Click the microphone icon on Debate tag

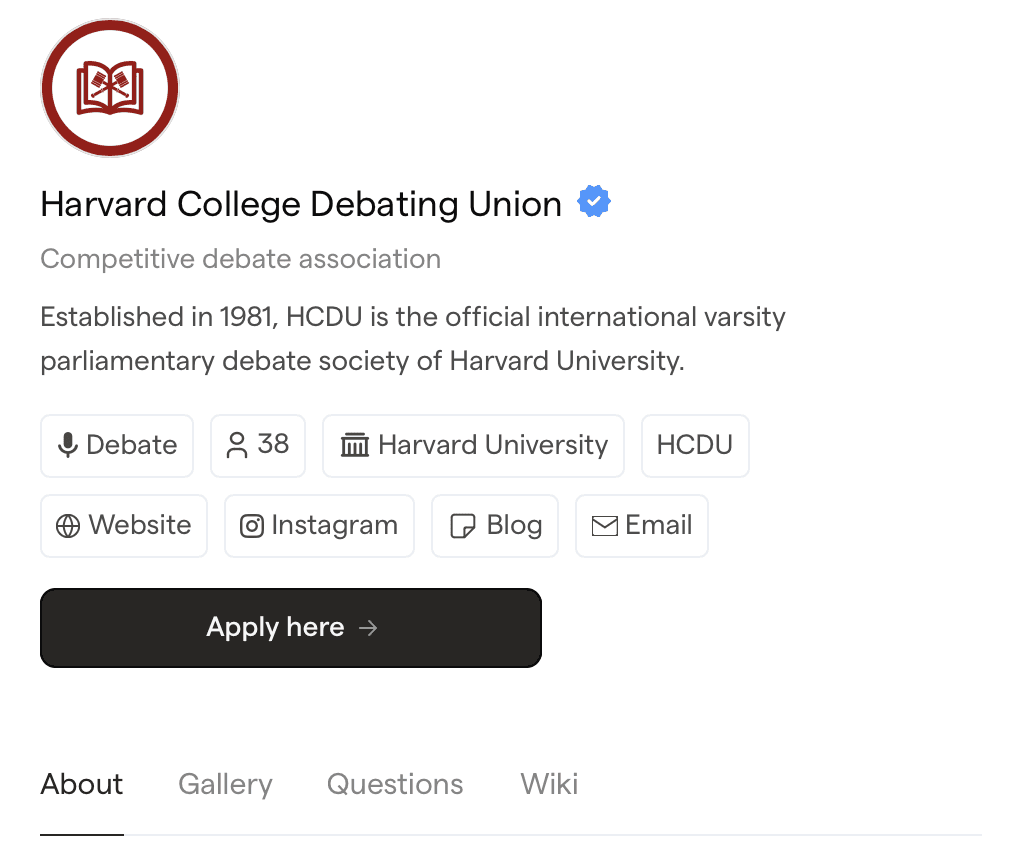tap(68, 445)
